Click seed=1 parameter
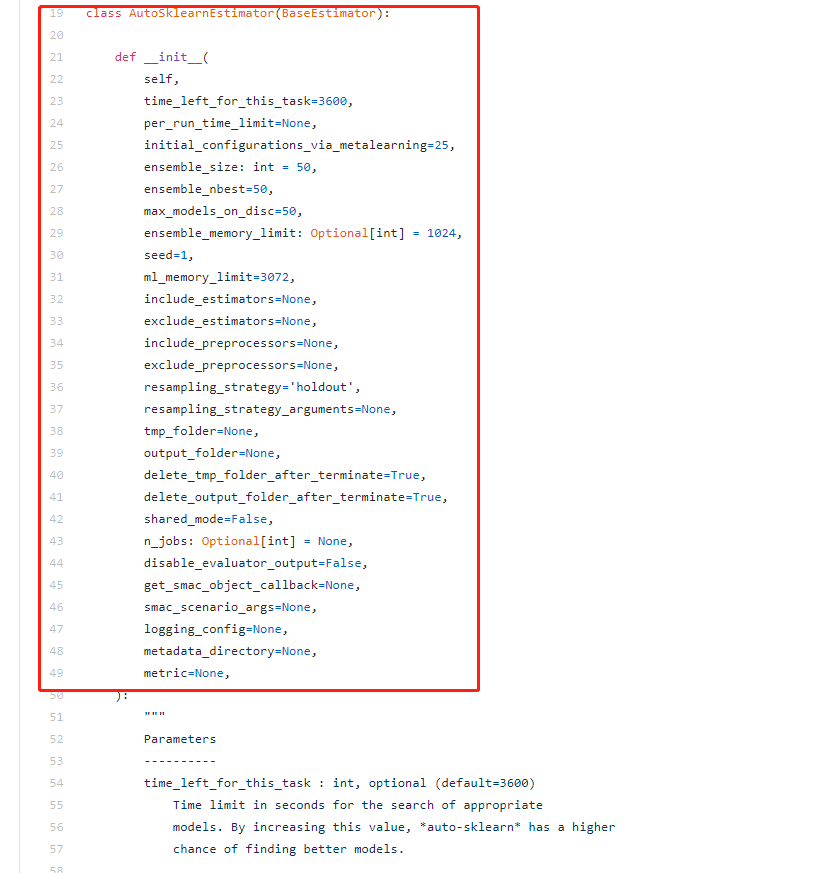This screenshot has height=873, width=820. click(165, 255)
